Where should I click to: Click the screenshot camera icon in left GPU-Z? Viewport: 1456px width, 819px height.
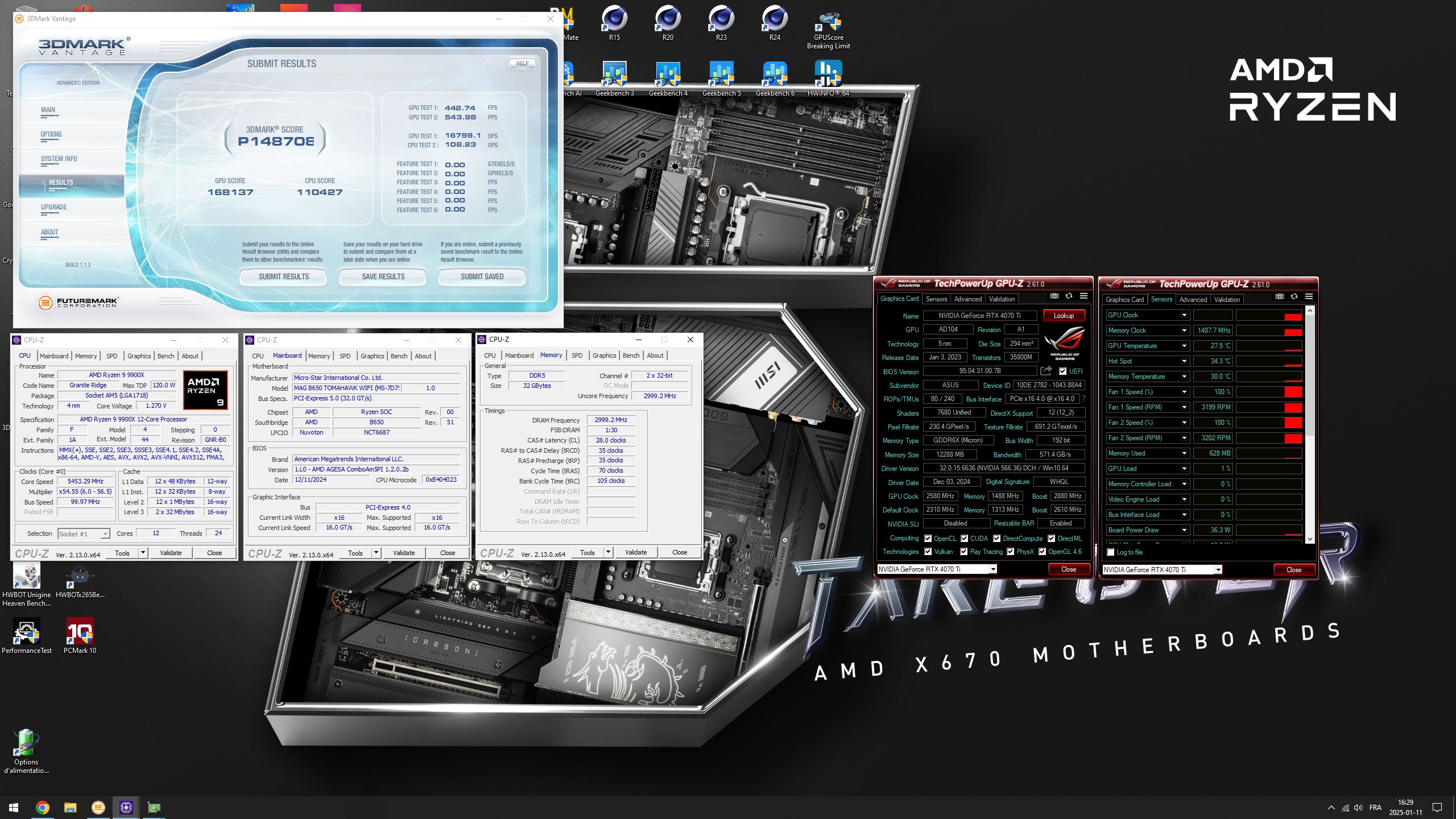[x=1054, y=296]
